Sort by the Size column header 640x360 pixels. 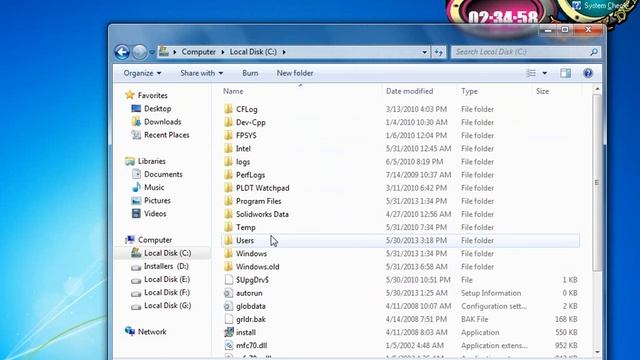(x=542, y=91)
